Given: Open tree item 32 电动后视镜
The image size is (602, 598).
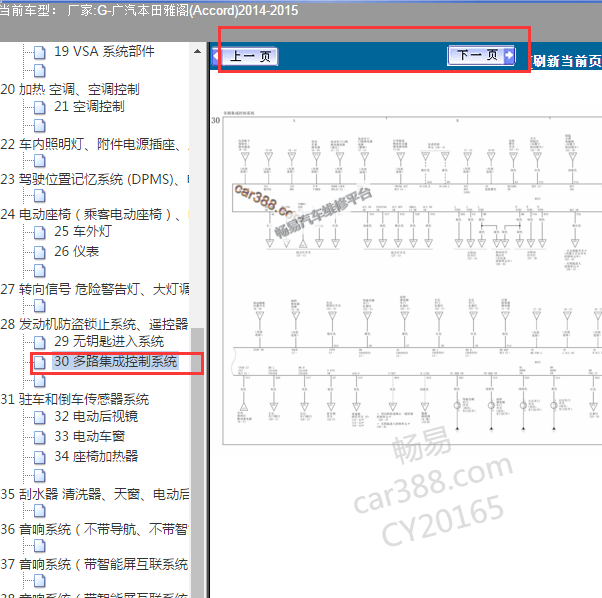Looking at the screenshot, I should pos(96,416).
